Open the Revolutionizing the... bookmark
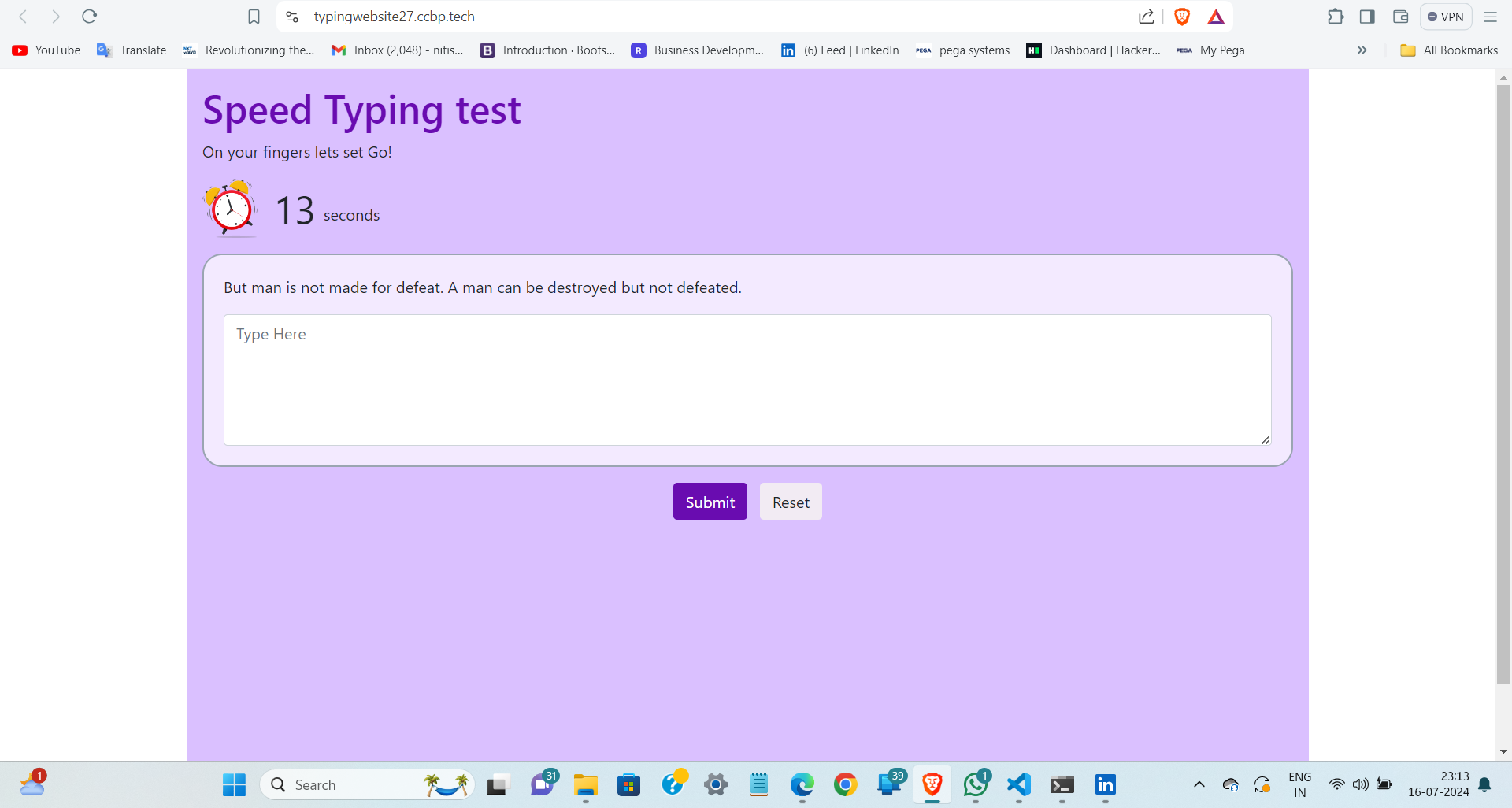Screen dimensions: 1512x808 coord(248,50)
